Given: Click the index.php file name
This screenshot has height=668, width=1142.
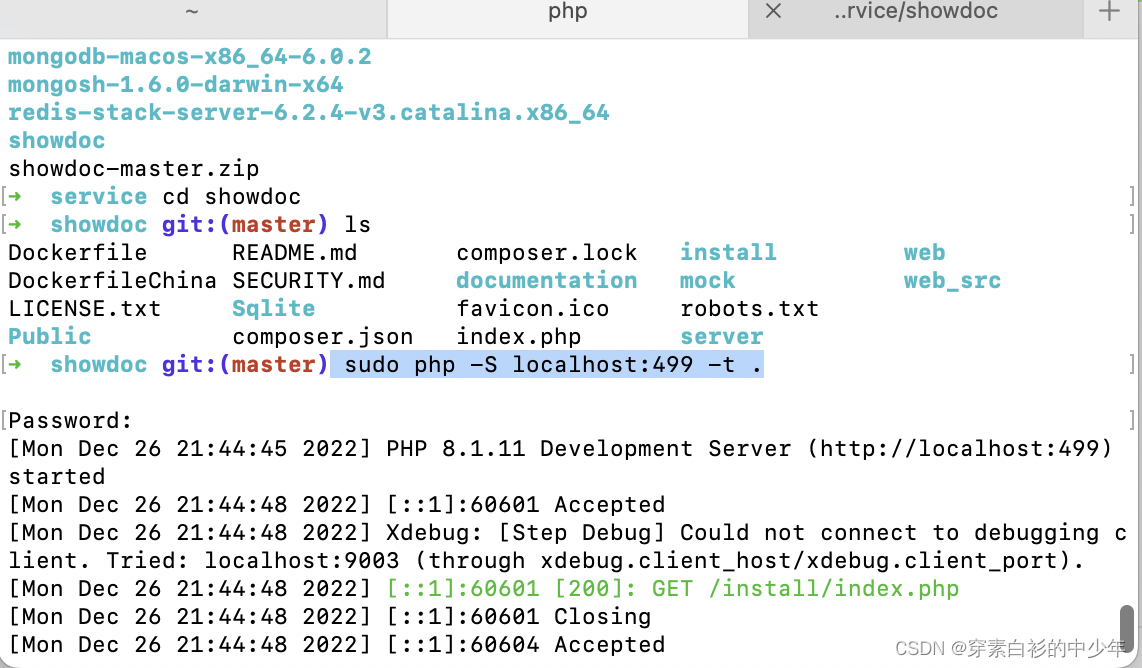Looking at the screenshot, I should click(x=518, y=336).
